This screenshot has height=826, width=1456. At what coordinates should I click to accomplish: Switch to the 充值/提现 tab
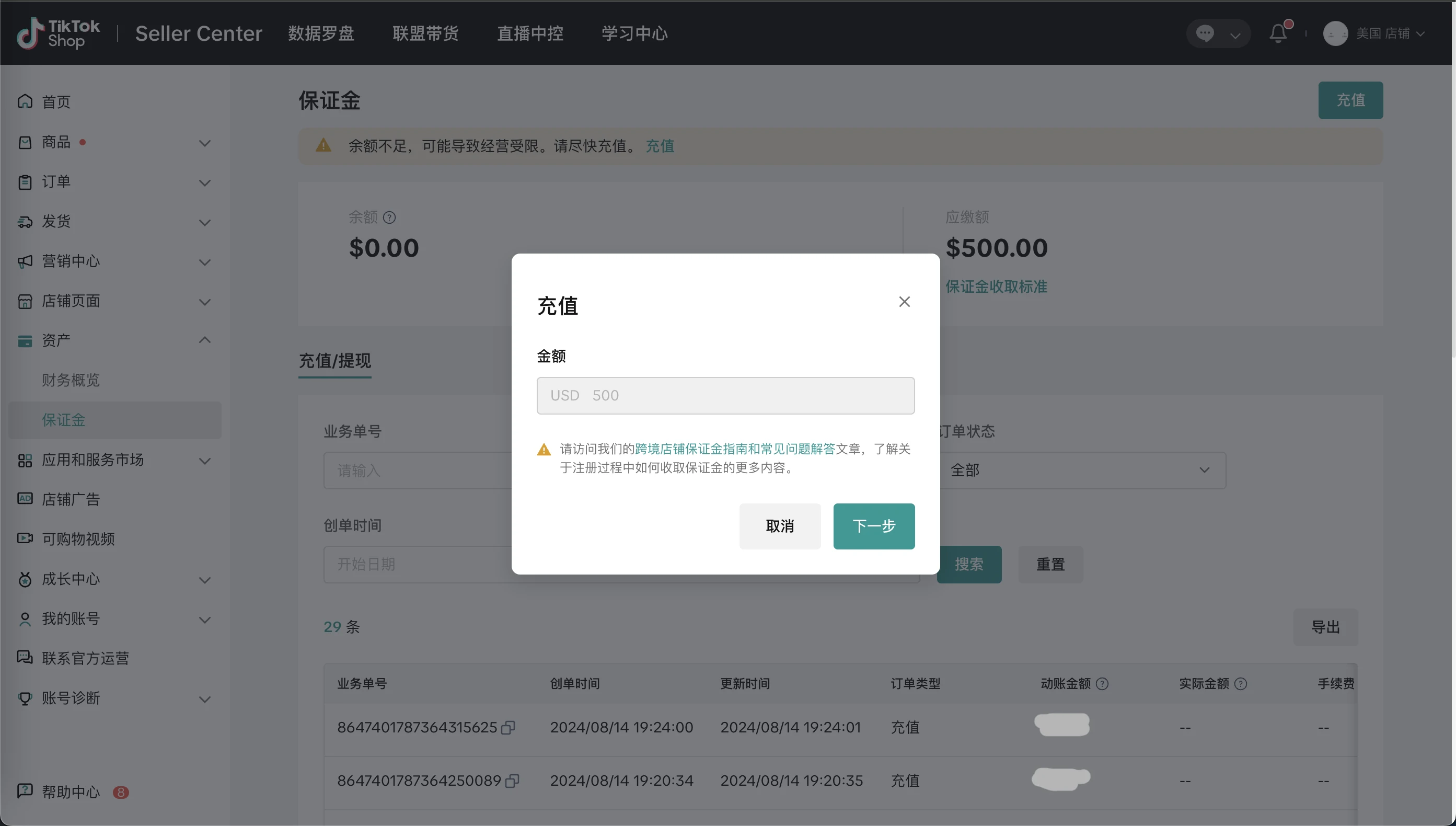pyautogui.click(x=334, y=361)
